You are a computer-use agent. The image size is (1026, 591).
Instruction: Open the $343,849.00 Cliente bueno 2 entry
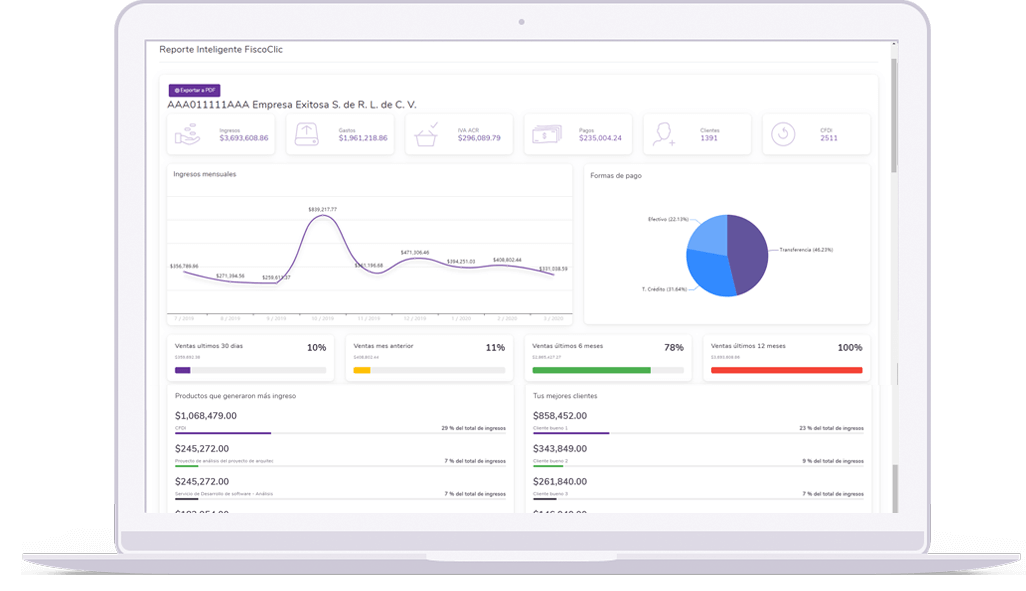click(x=560, y=449)
